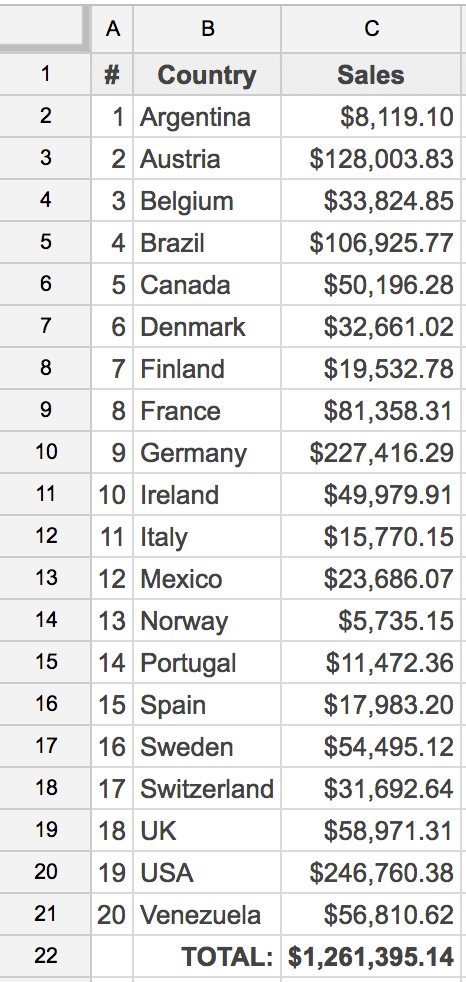Select the column A header
Viewport: 466px width, 982px height.
tap(112, 29)
